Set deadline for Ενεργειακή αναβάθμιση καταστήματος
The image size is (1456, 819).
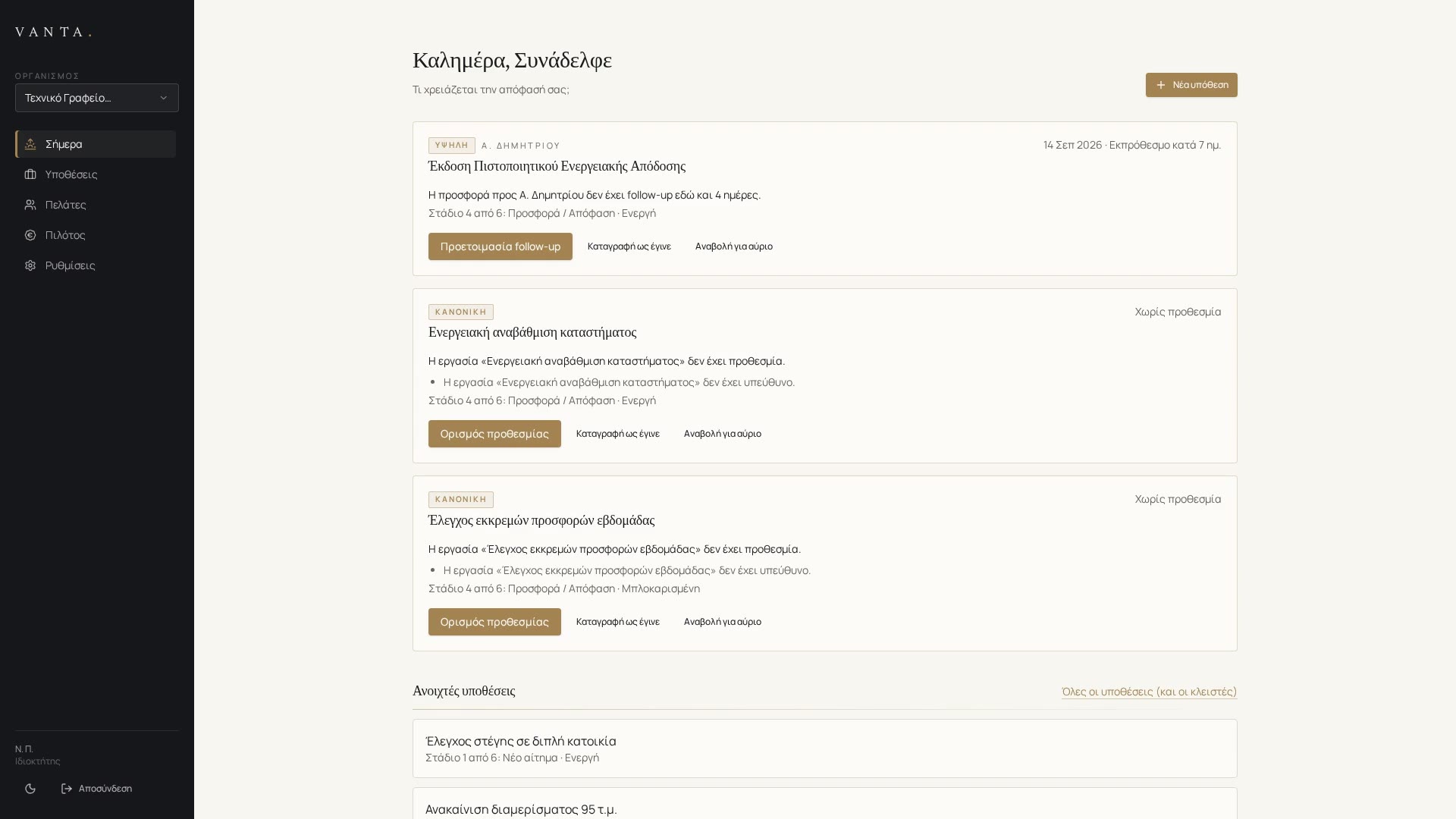pyautogui.click(x=494, y=434)
